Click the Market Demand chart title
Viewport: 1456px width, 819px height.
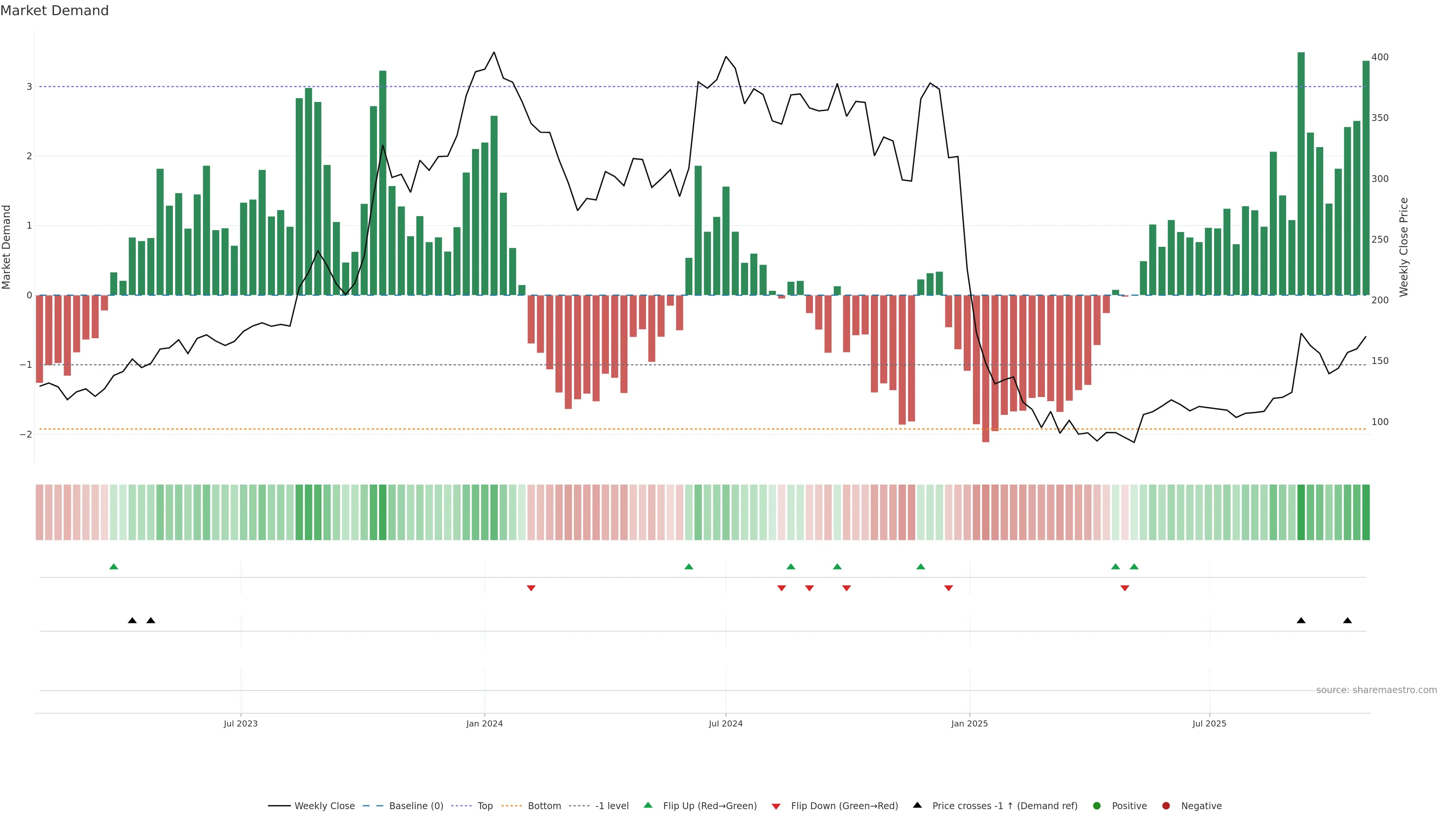(x=54, y=11)
